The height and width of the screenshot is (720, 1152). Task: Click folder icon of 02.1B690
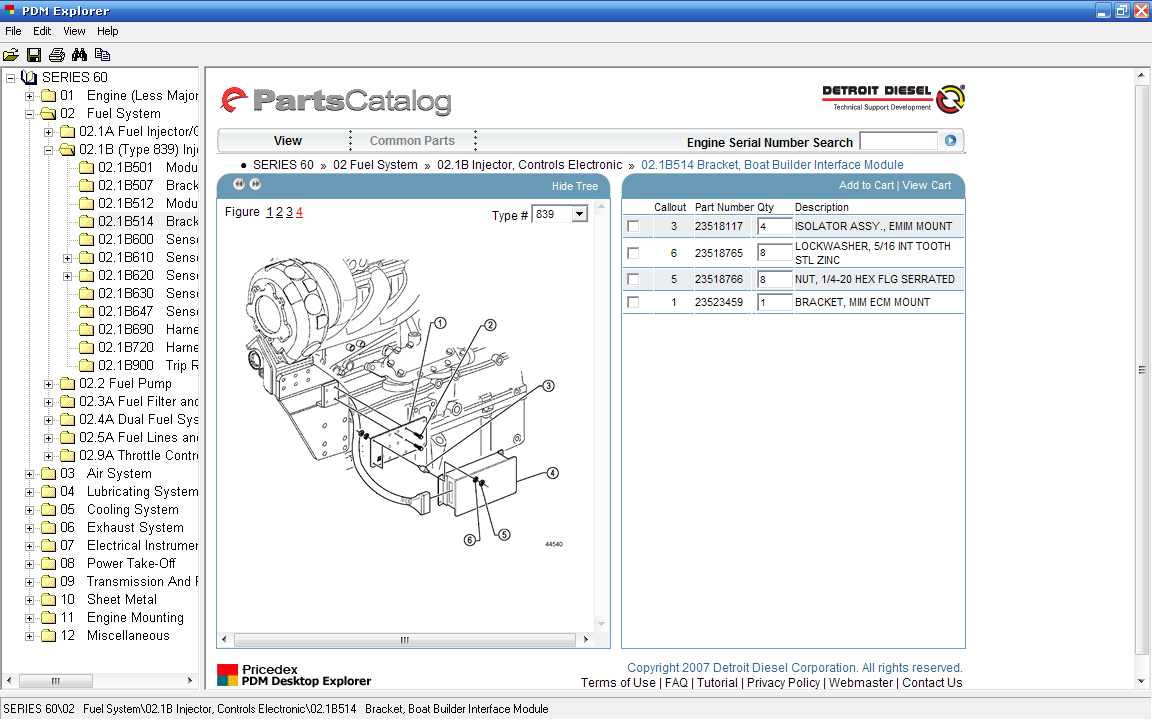tap(87, 330)
